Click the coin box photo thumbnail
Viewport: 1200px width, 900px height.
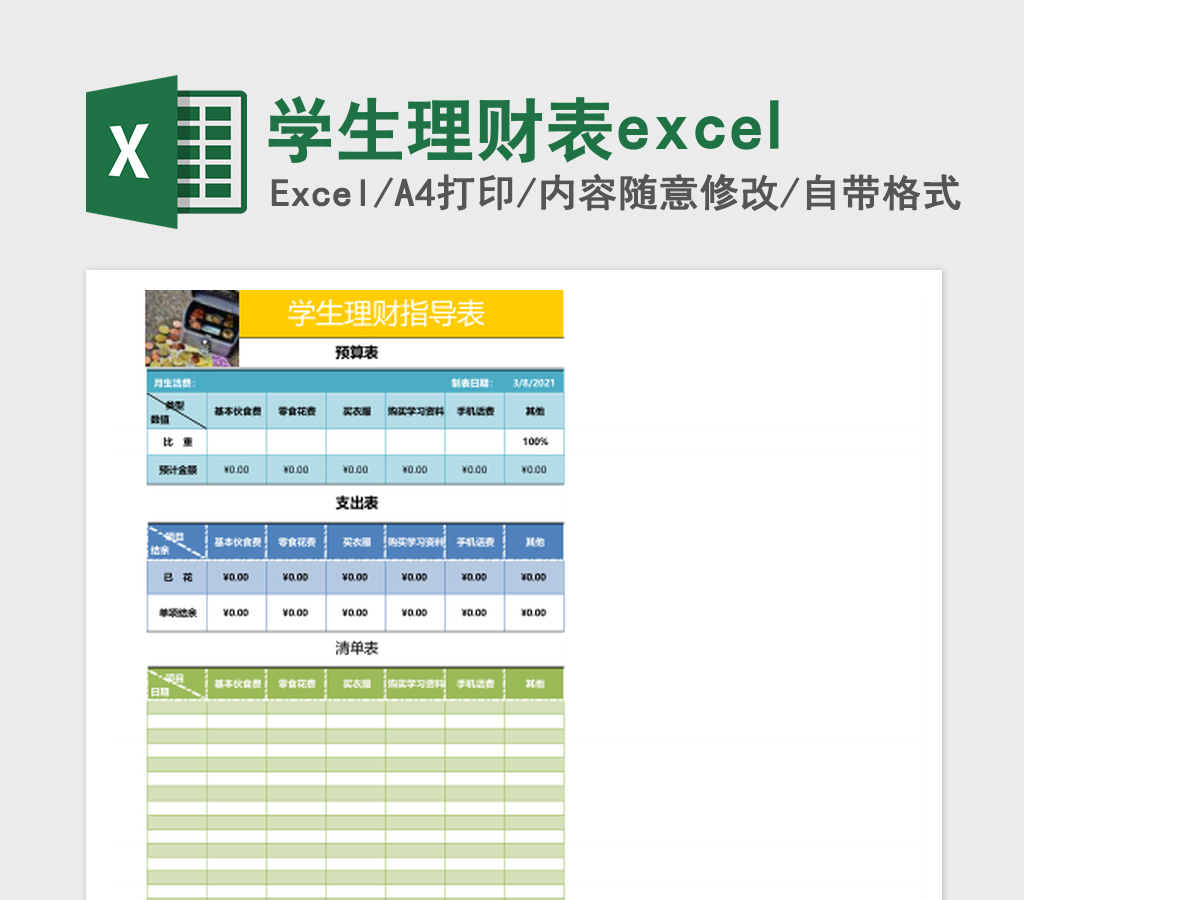click(x=192, y=328)
